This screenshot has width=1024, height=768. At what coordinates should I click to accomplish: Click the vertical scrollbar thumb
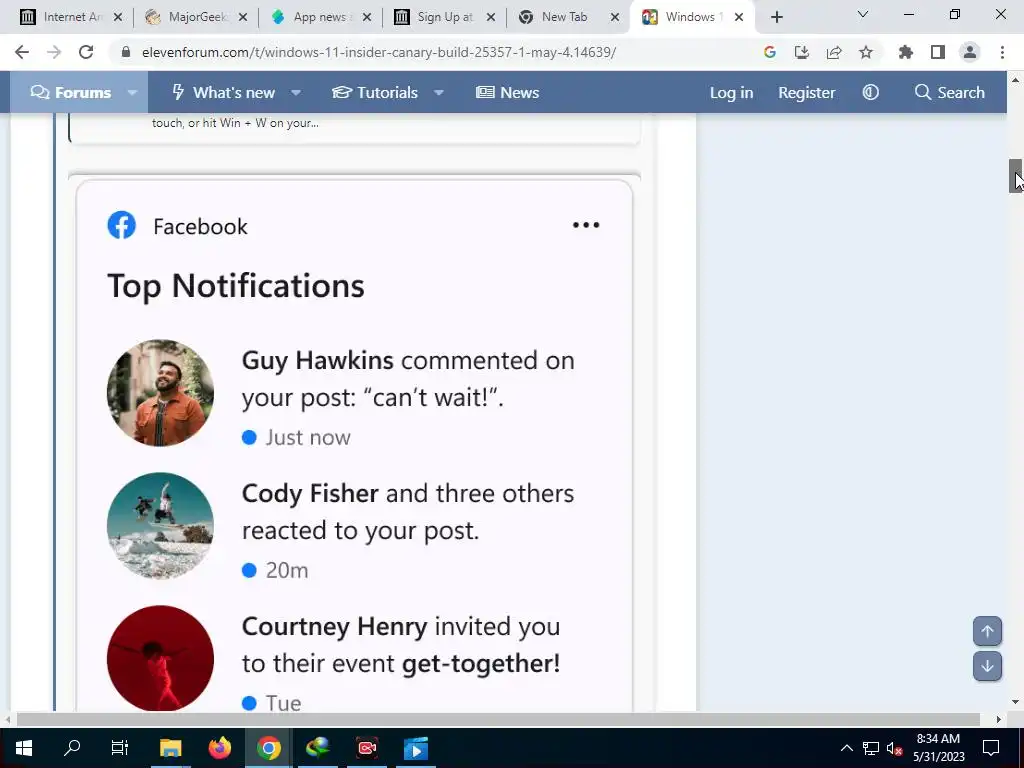coord(1016,176)
